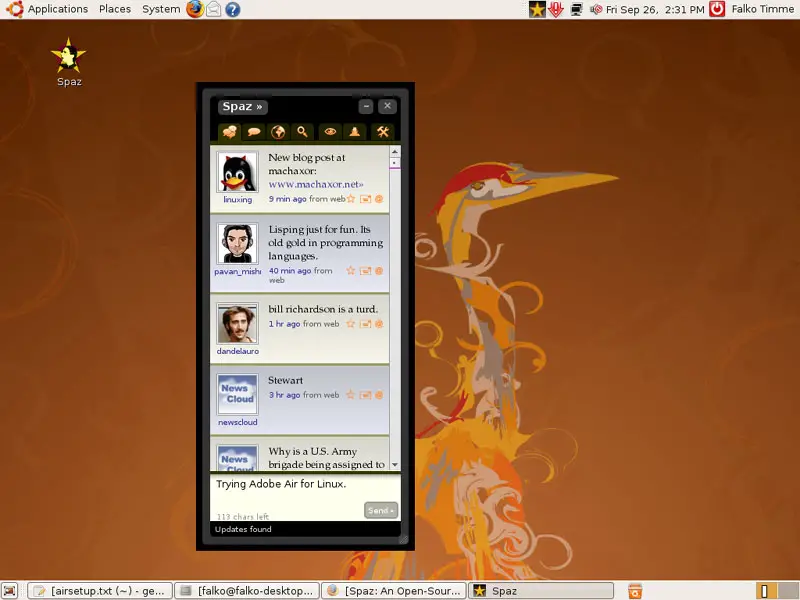
Task: Open the linuxing username link
Action: [238, 199]
